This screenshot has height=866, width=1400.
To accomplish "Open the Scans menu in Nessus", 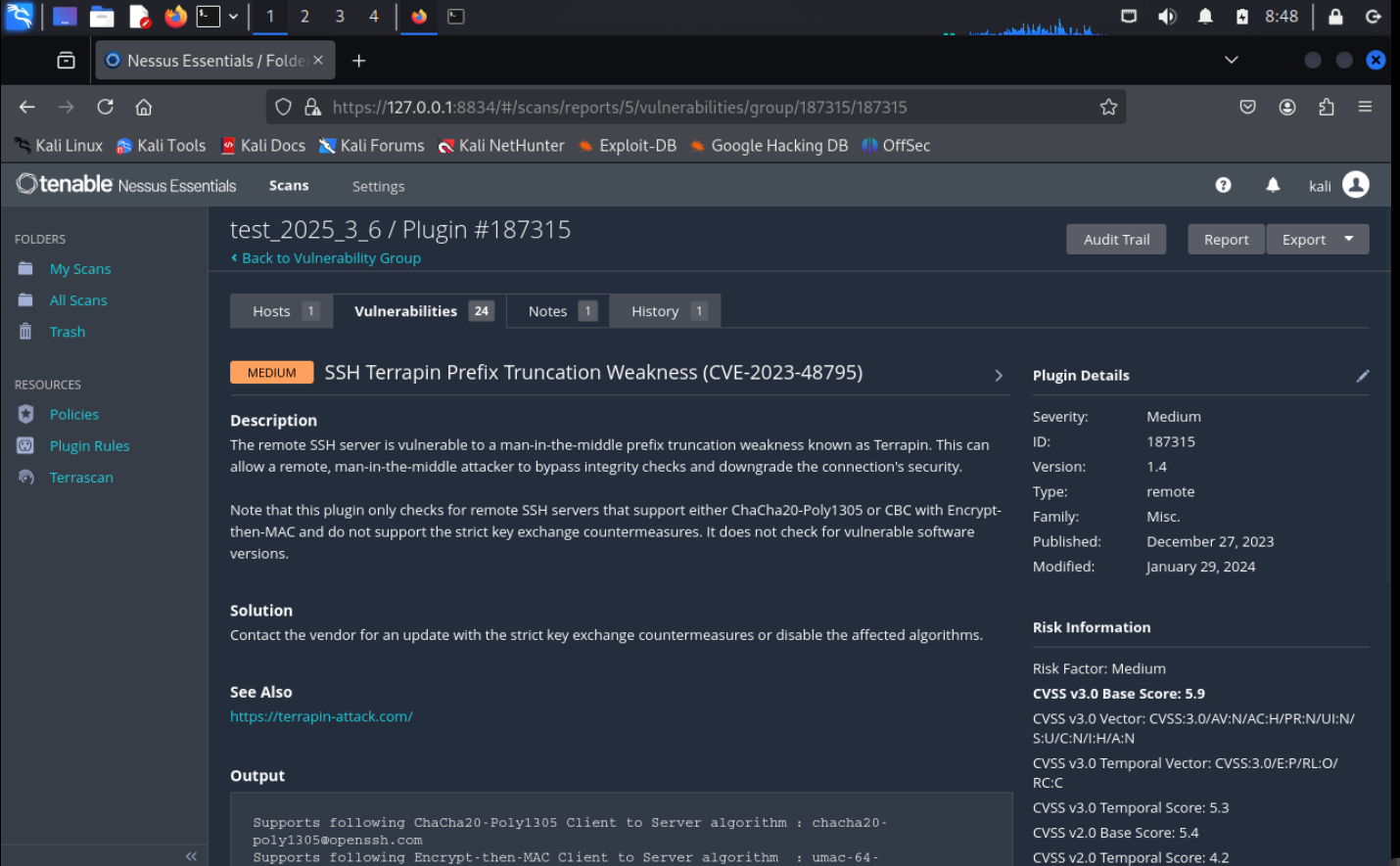I will click(289, 185).
